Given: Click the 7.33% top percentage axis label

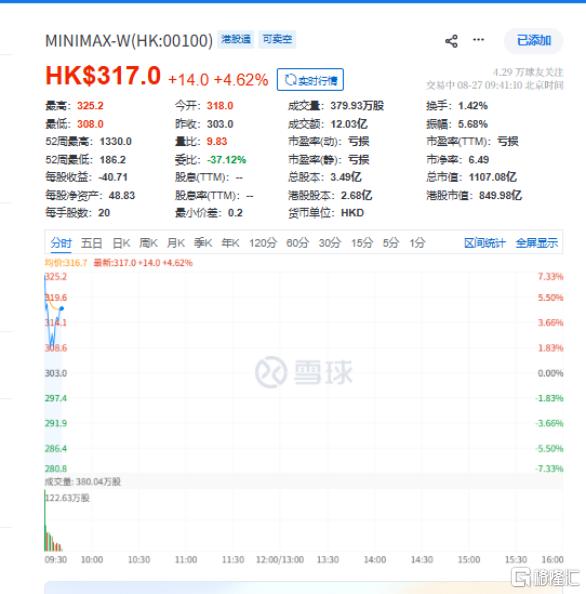Looking at the screenshot, I should coord(550,277).
